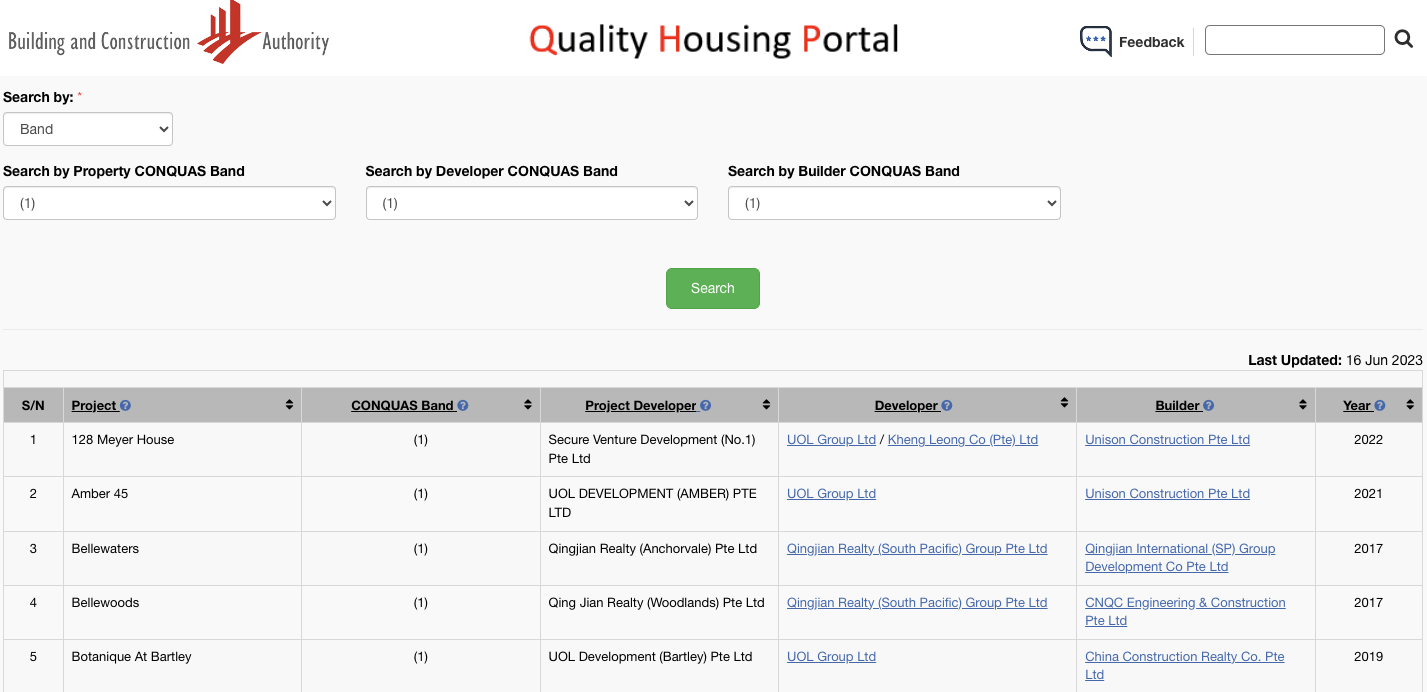Click year 2021 in Amber 45 row
Image resolution: width=1427 pixels, height=692 pixels.
1368,494
